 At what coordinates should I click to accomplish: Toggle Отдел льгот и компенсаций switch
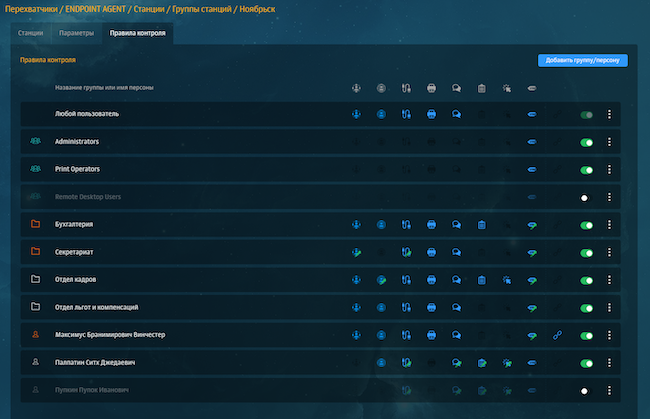(x=587, y=308)
